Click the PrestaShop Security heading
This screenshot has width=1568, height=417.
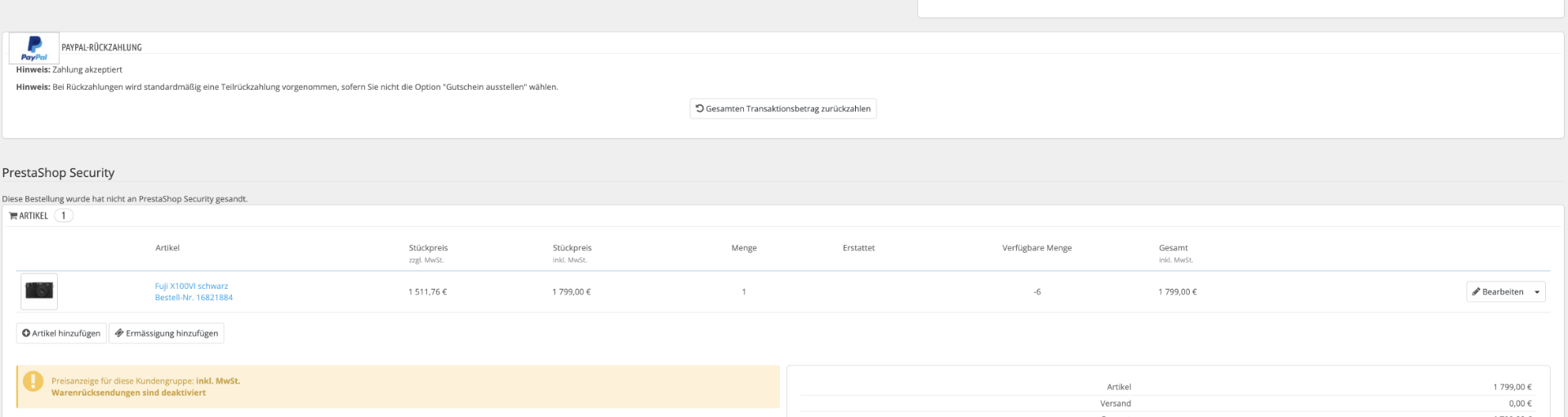coord(58,173)
